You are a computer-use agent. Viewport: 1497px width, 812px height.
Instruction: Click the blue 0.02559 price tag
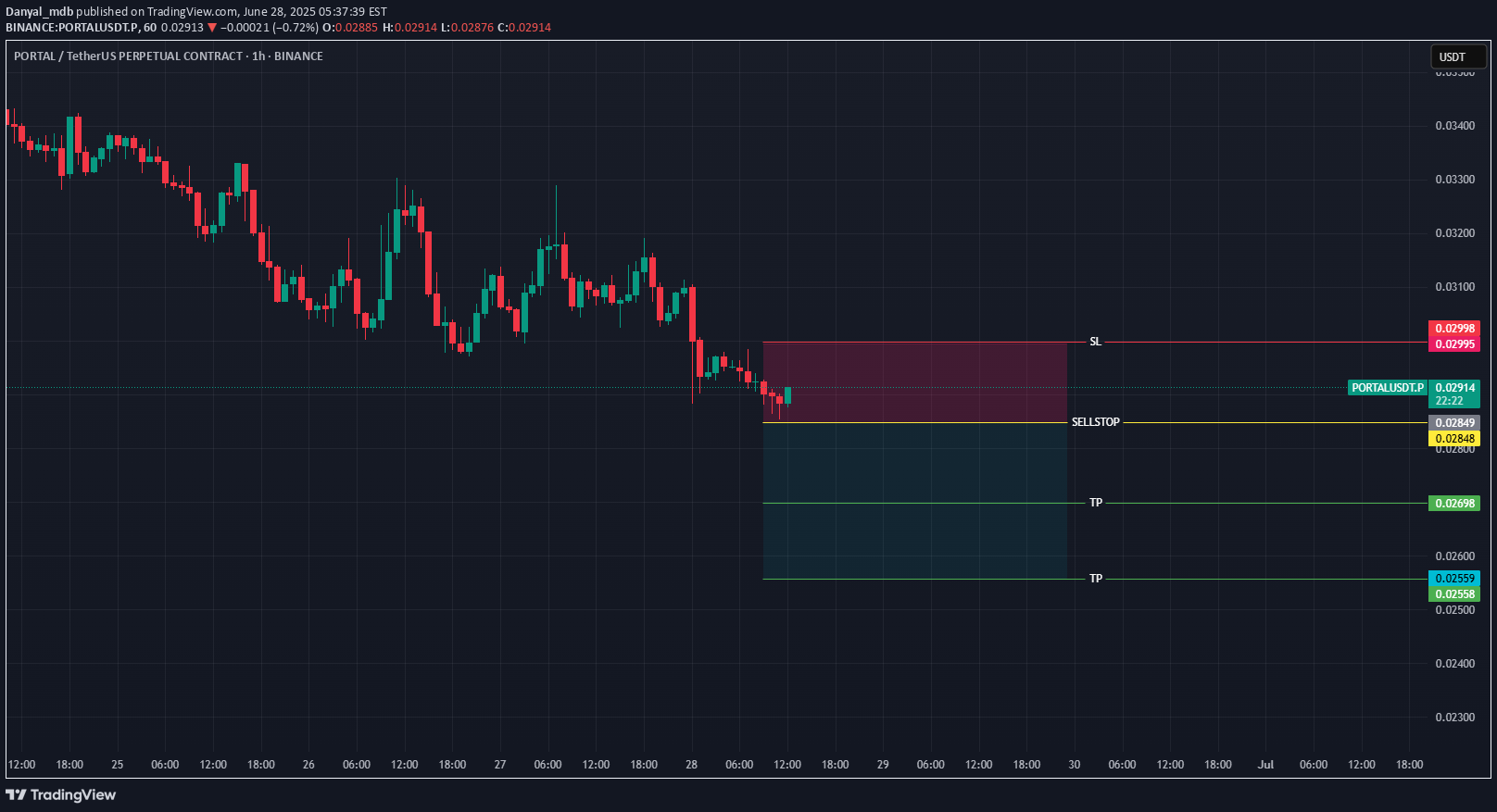[1454, 579]
